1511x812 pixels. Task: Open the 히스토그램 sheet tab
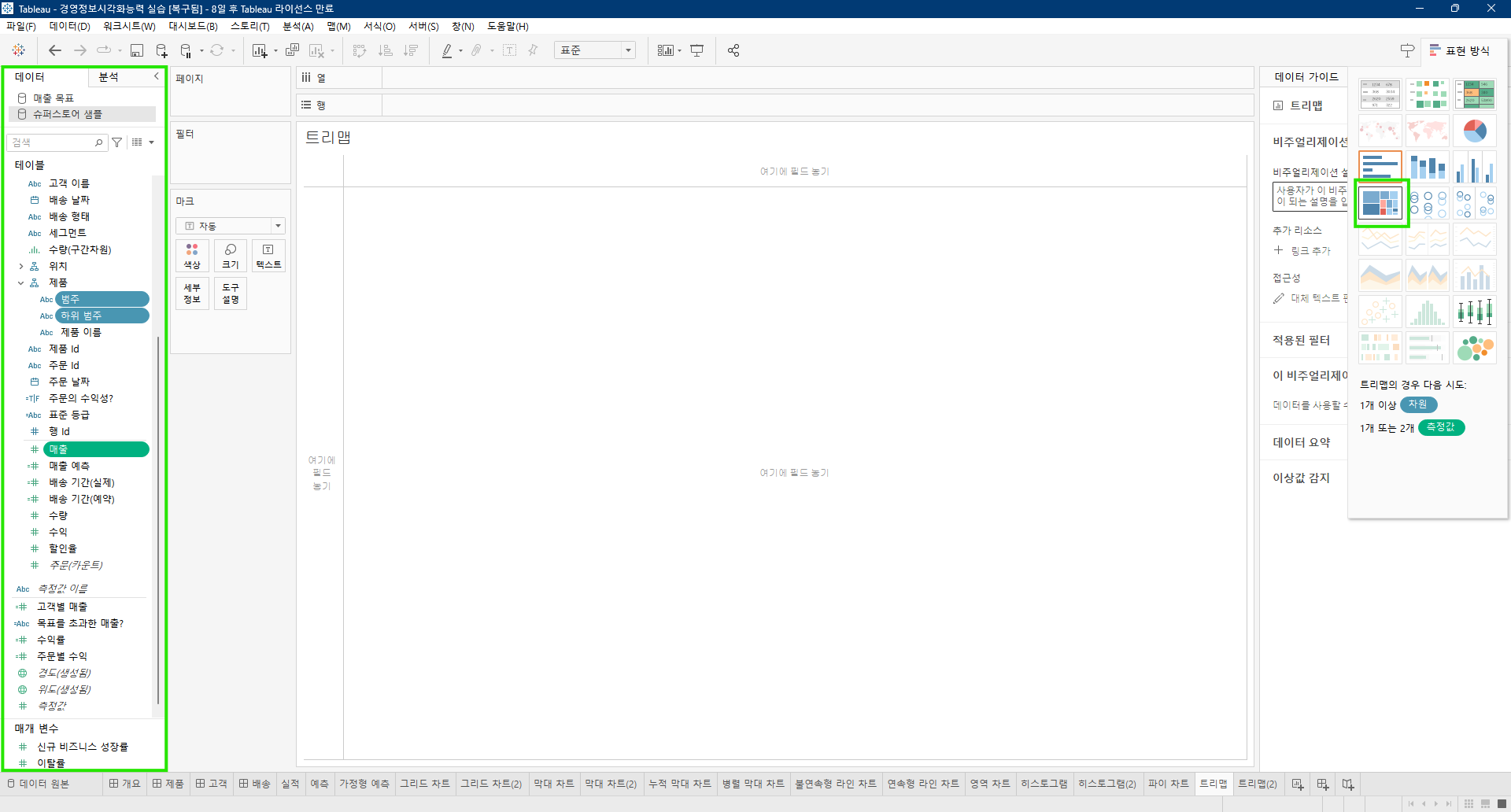(1044, 784)
